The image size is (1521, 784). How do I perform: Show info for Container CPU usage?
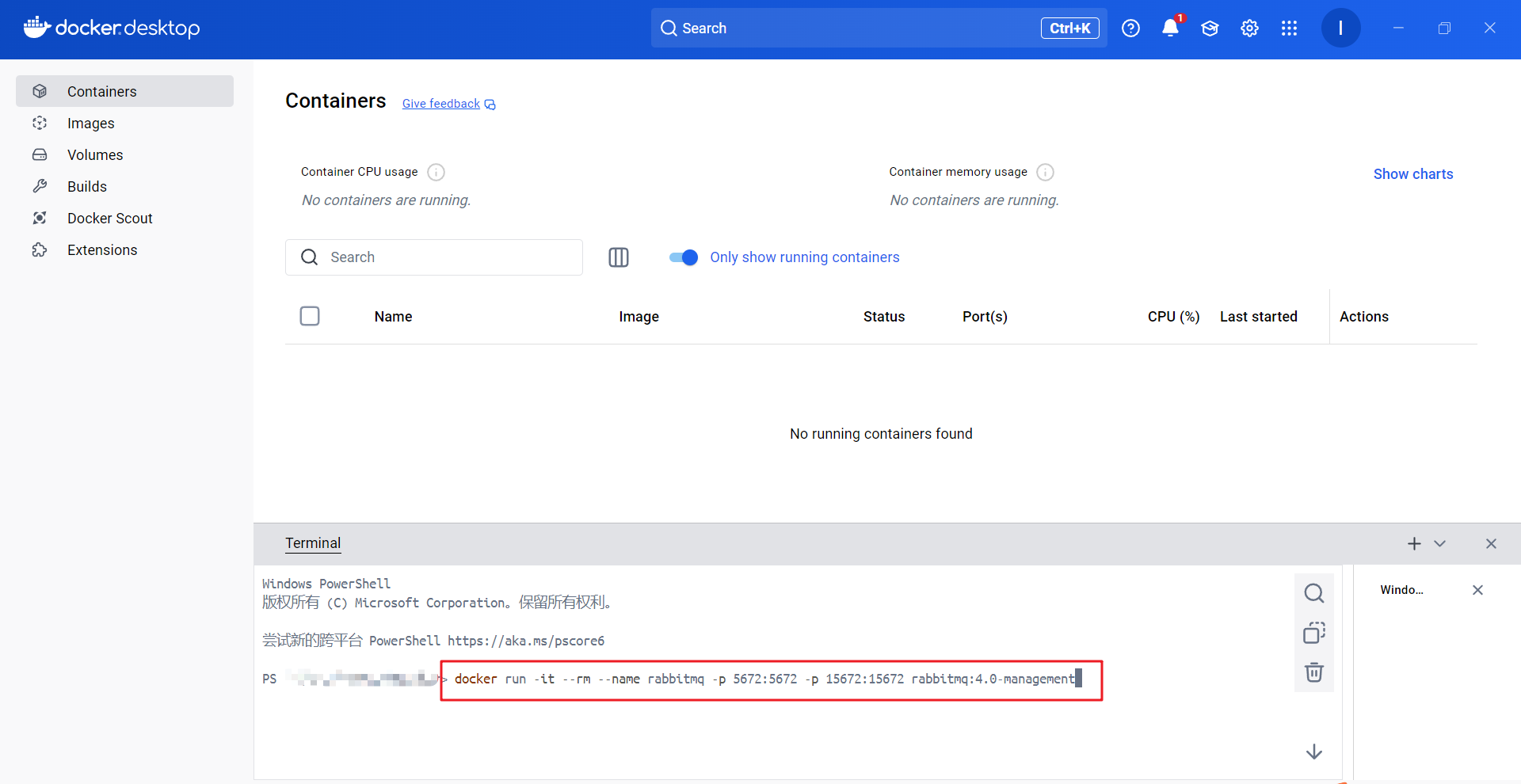tap(436, 172)
